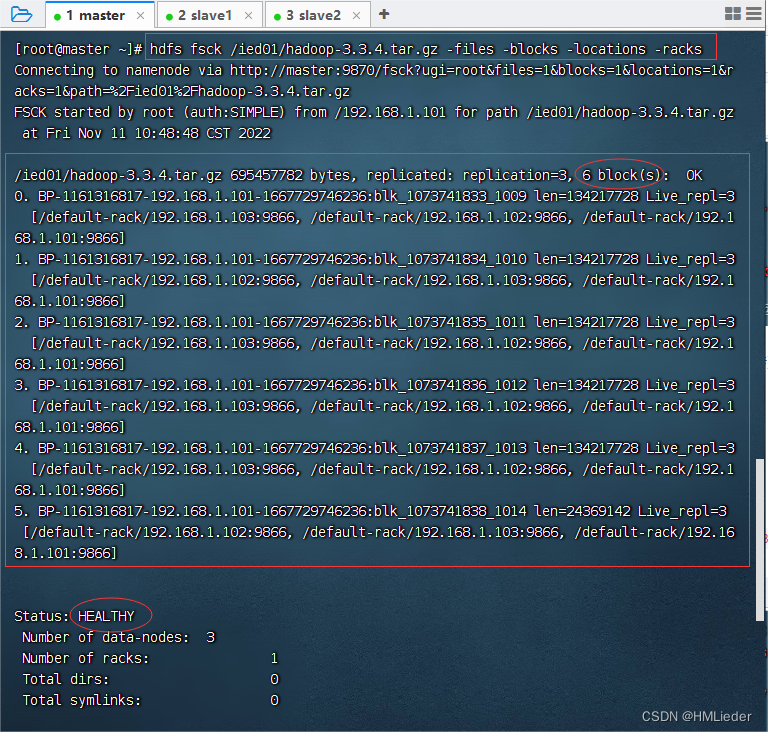The image size is (768, 732).
Task: Click the blk_1073741833_1009 block line
Action: tap(375, 196)
